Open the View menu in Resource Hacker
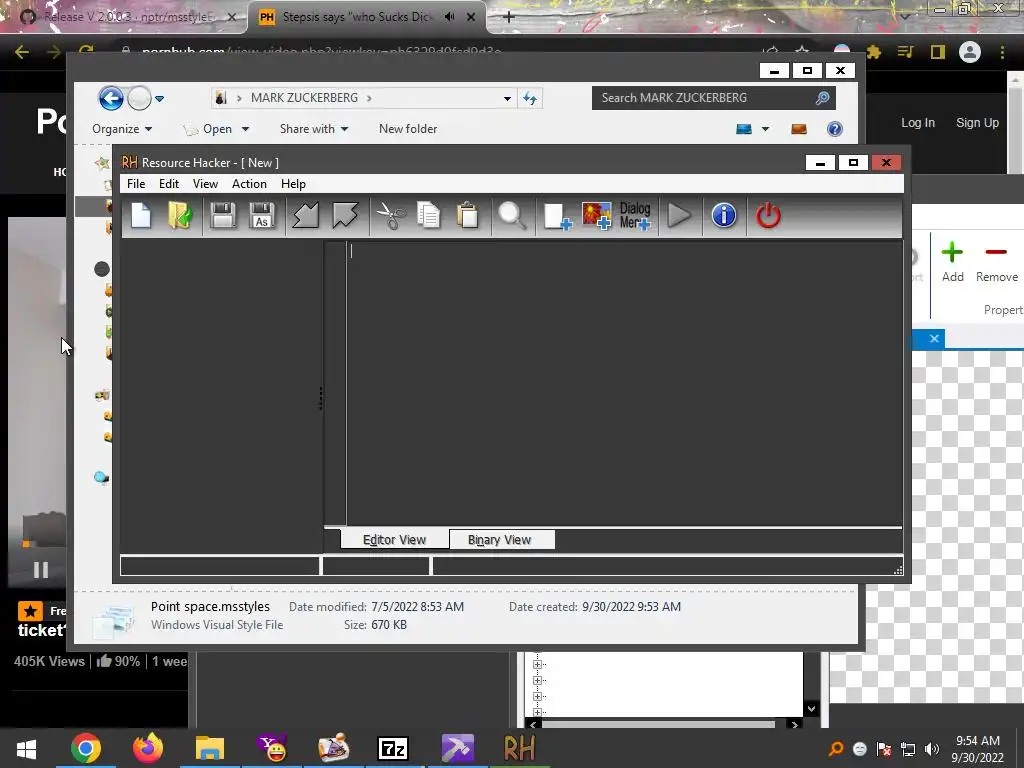Viewport: 1024px width, 768px height. [205, 184]
